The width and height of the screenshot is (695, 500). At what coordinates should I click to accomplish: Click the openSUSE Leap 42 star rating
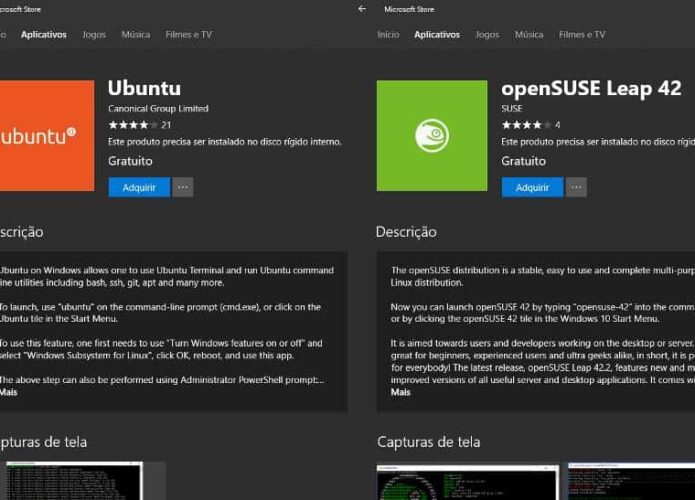527,125
